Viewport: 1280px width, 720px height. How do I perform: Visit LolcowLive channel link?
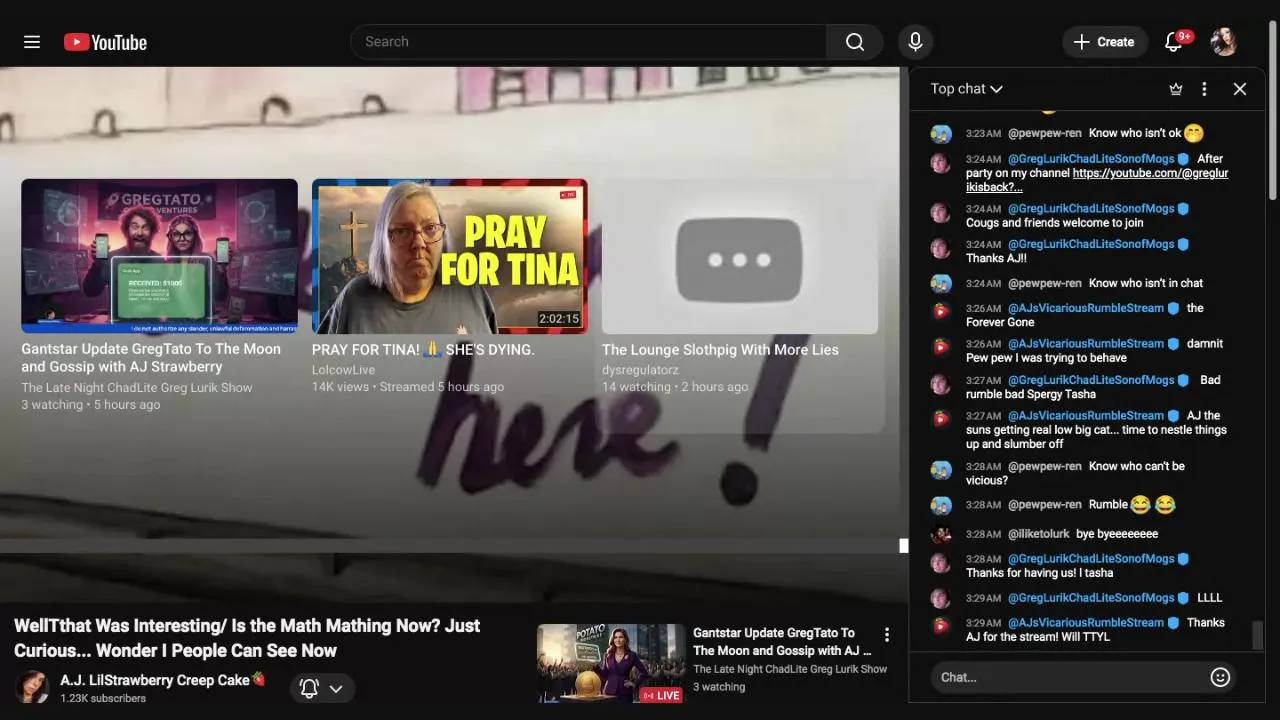(343, 370)
